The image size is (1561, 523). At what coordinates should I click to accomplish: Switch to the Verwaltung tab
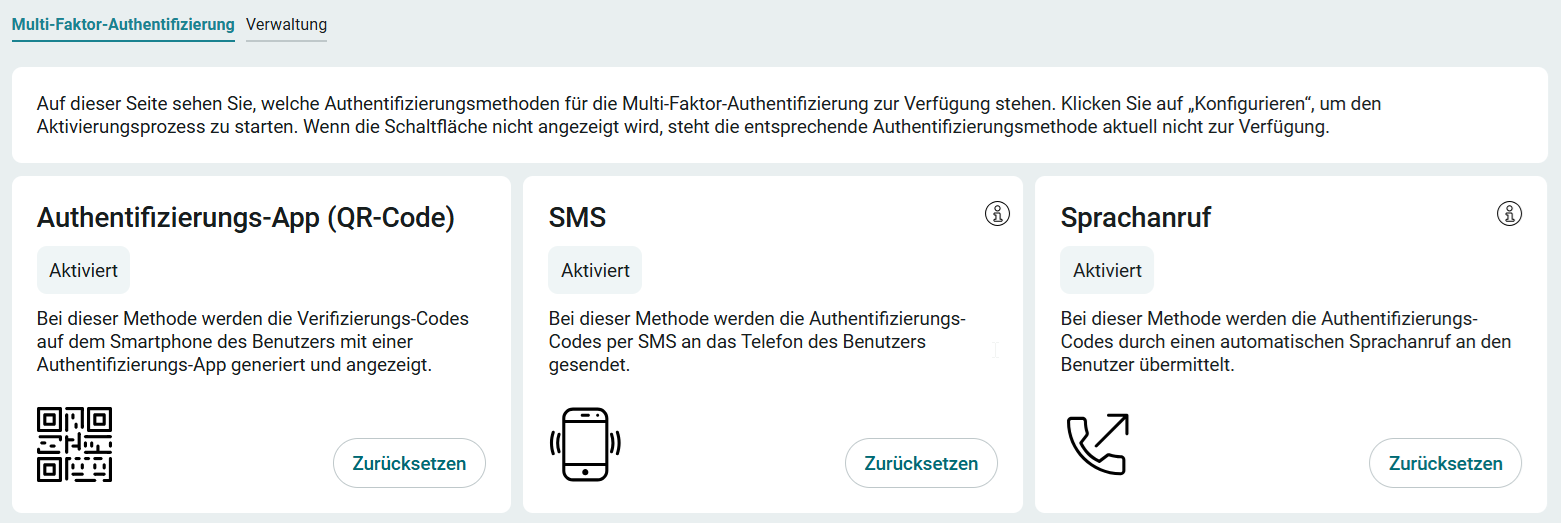click(286, 24)
